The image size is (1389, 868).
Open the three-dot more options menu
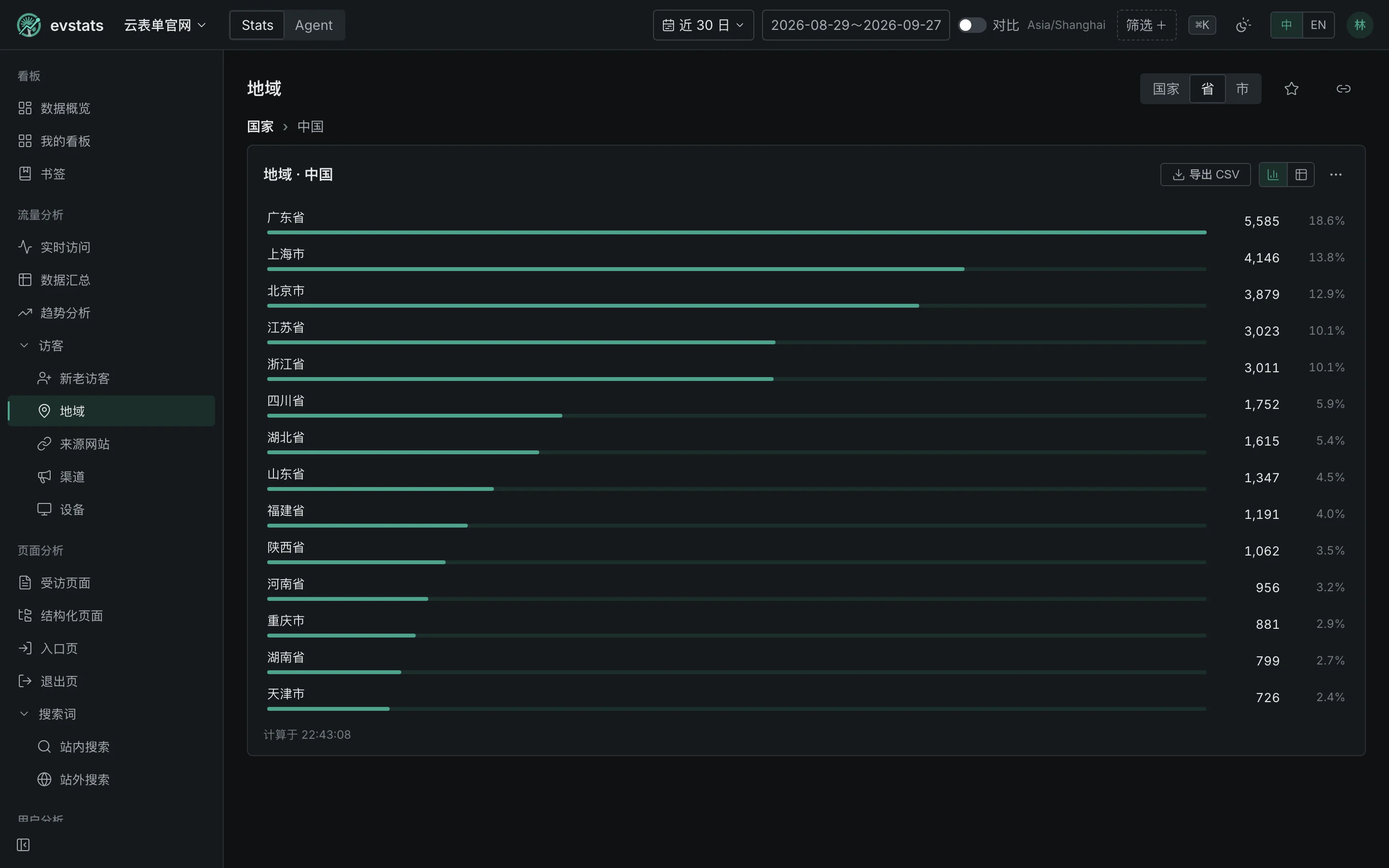1335,175
